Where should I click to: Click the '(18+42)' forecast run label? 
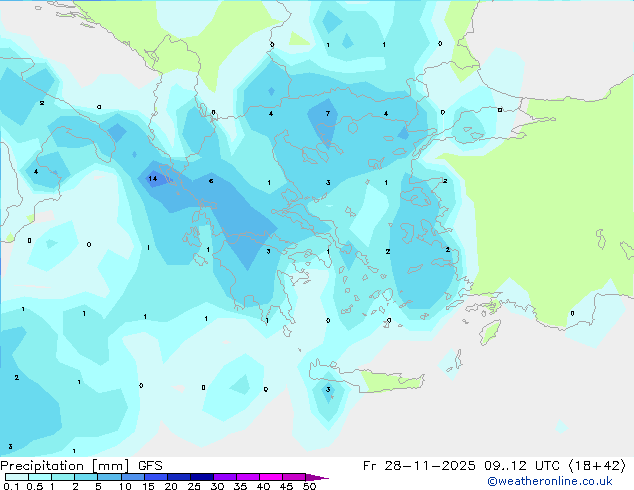pos(597,466)
